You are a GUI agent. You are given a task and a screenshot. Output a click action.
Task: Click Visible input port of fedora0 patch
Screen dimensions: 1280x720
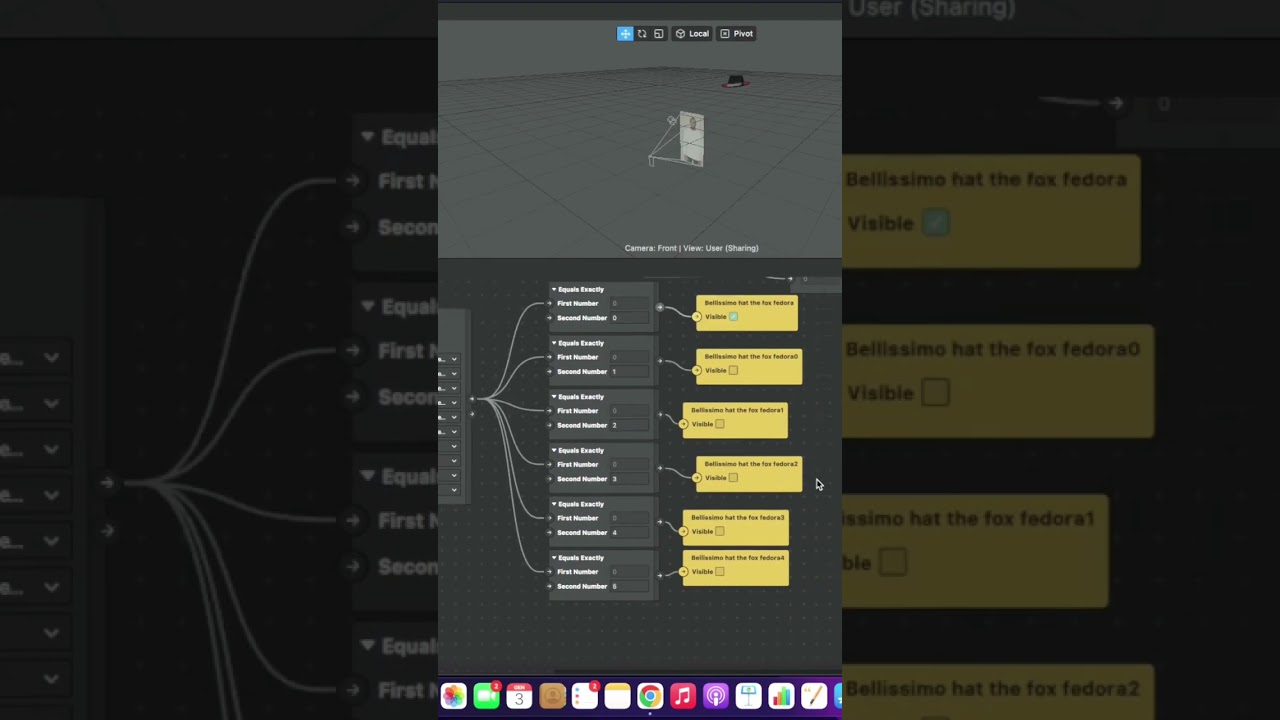pos(697,371)
